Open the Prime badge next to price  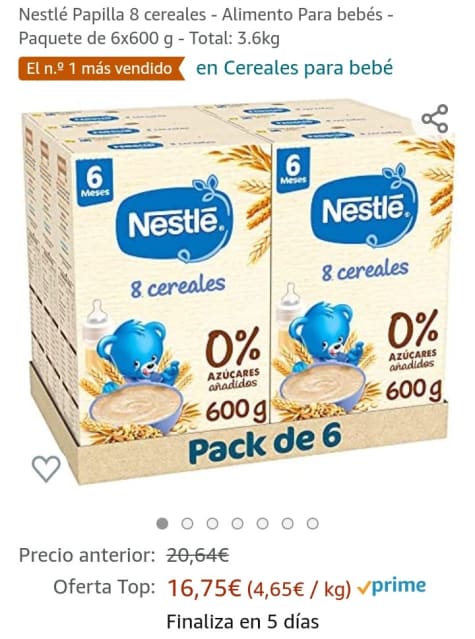(391, 587)
